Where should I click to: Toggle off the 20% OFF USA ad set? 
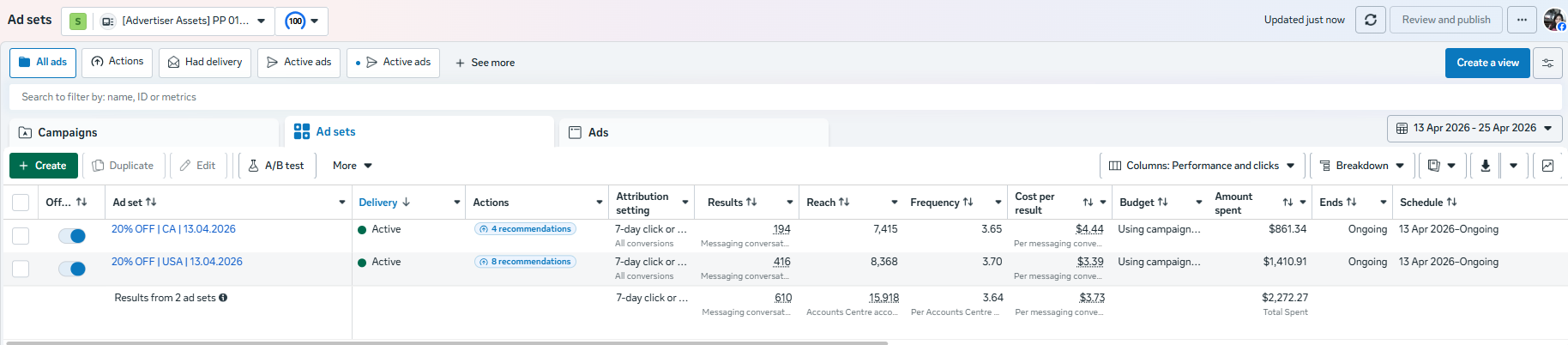(72, 269)
